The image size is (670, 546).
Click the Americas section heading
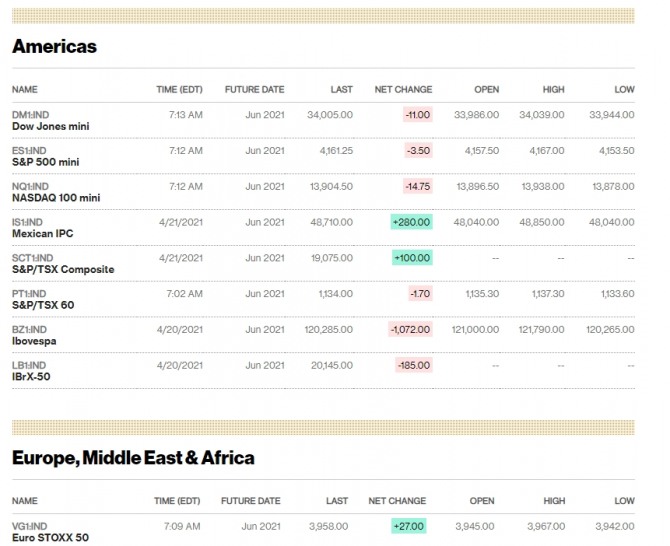(54, 47)
